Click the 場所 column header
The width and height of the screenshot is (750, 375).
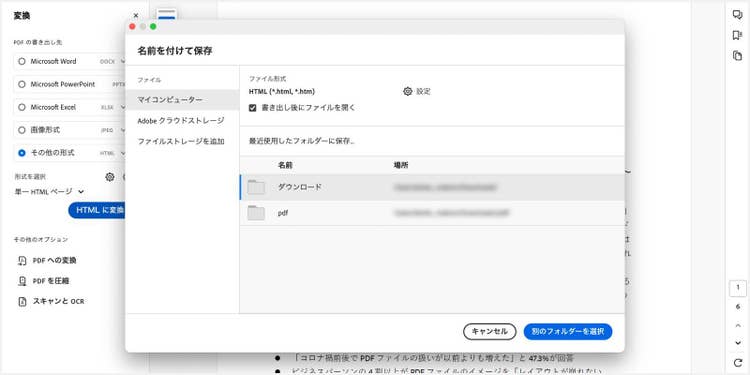click(x=401, y=165)
